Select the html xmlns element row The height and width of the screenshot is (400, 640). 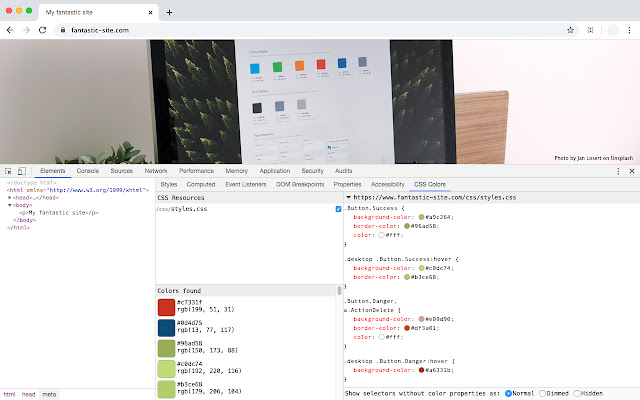pyautogui.click(x=78, y=190)
